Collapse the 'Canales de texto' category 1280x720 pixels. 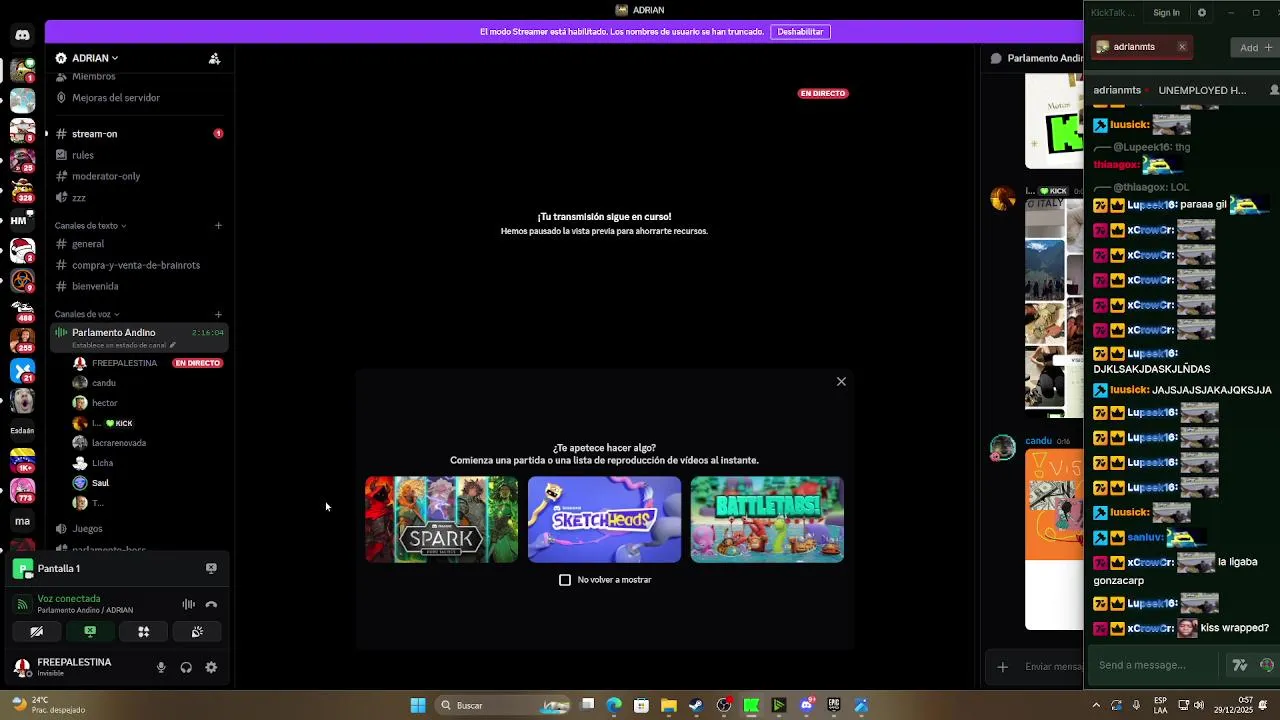tap(90, 226)
